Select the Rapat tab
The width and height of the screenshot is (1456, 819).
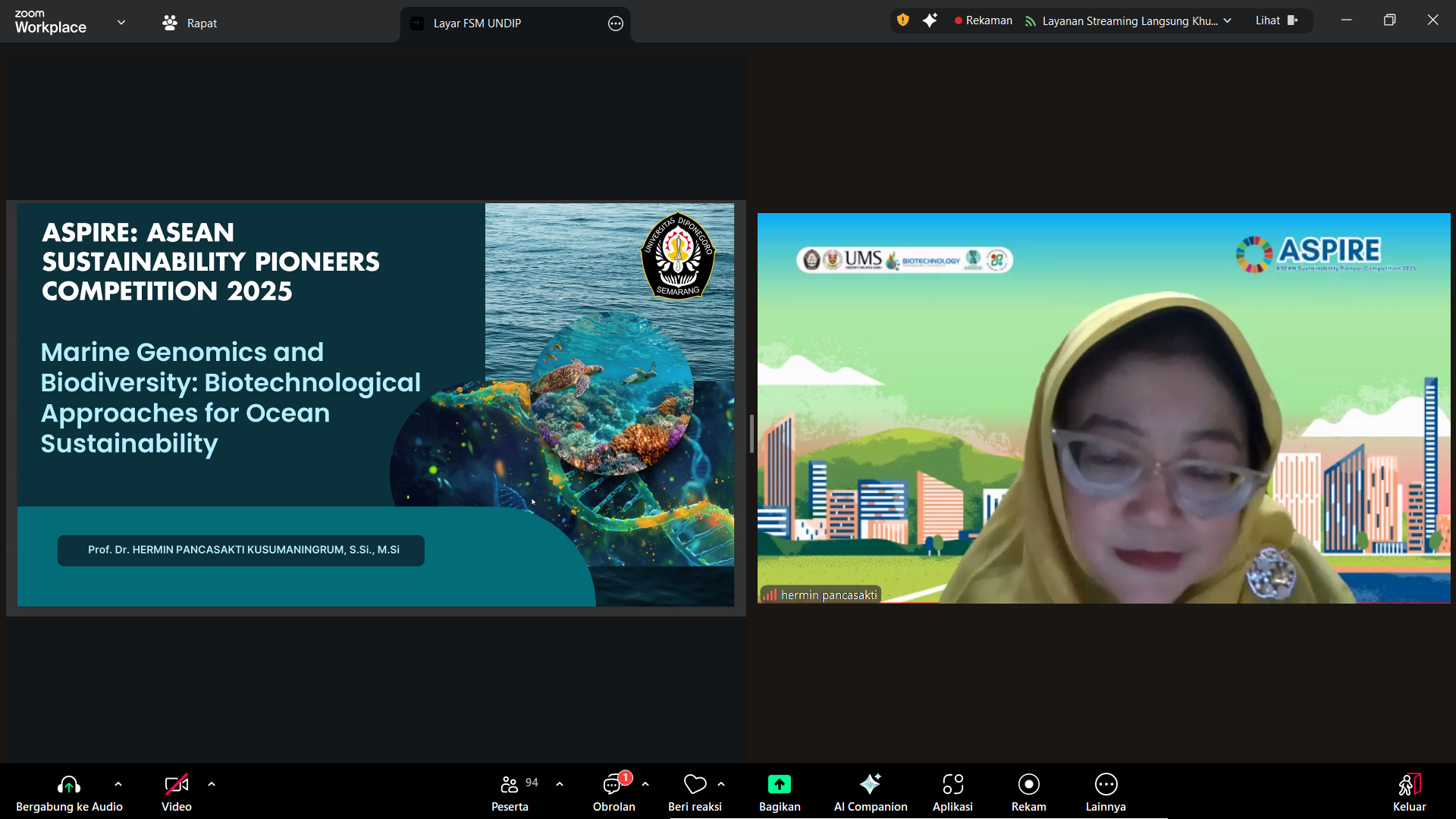pyautogui.click(x=190, y=23)
